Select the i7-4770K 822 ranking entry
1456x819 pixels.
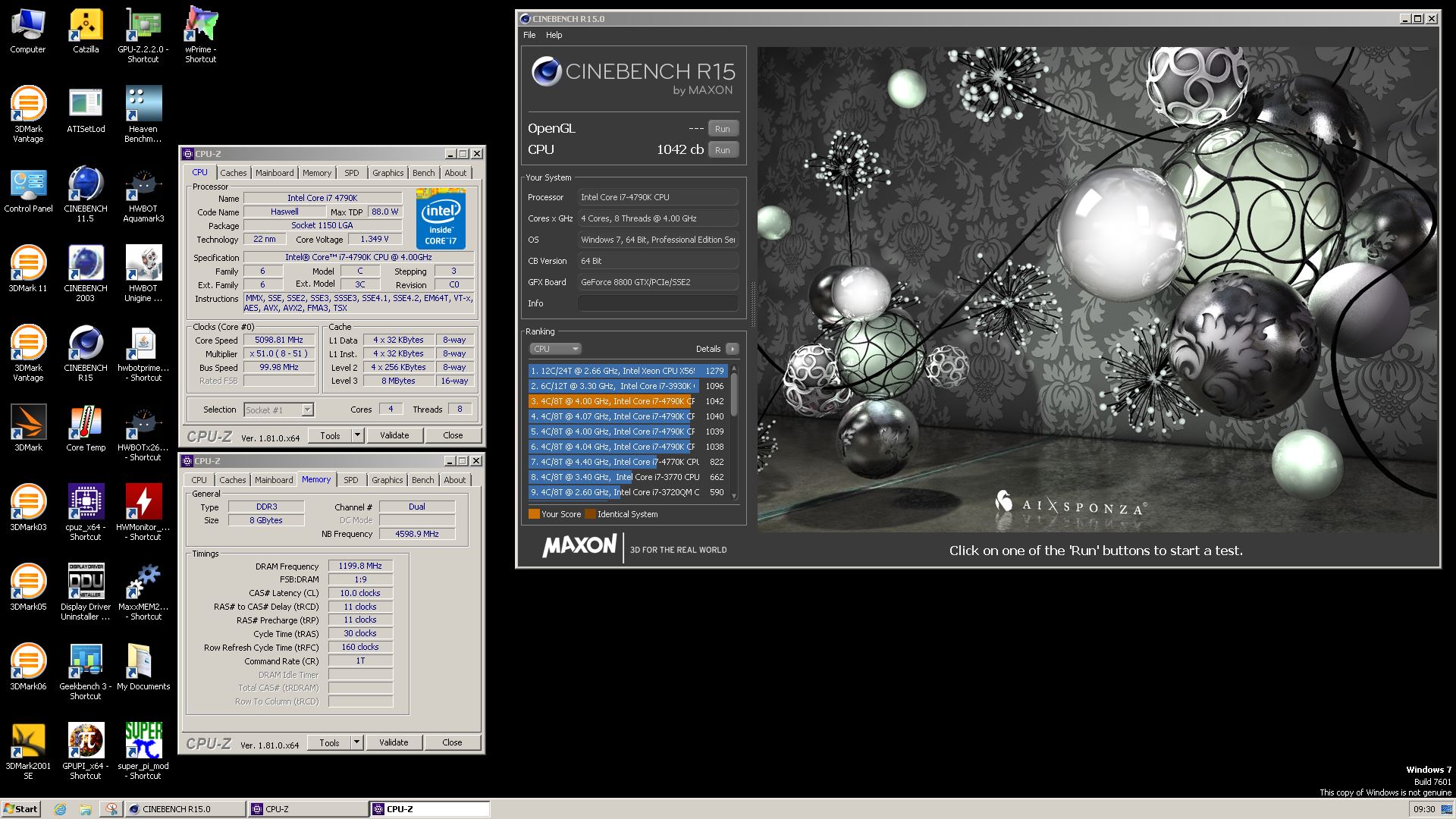(628, 462)
